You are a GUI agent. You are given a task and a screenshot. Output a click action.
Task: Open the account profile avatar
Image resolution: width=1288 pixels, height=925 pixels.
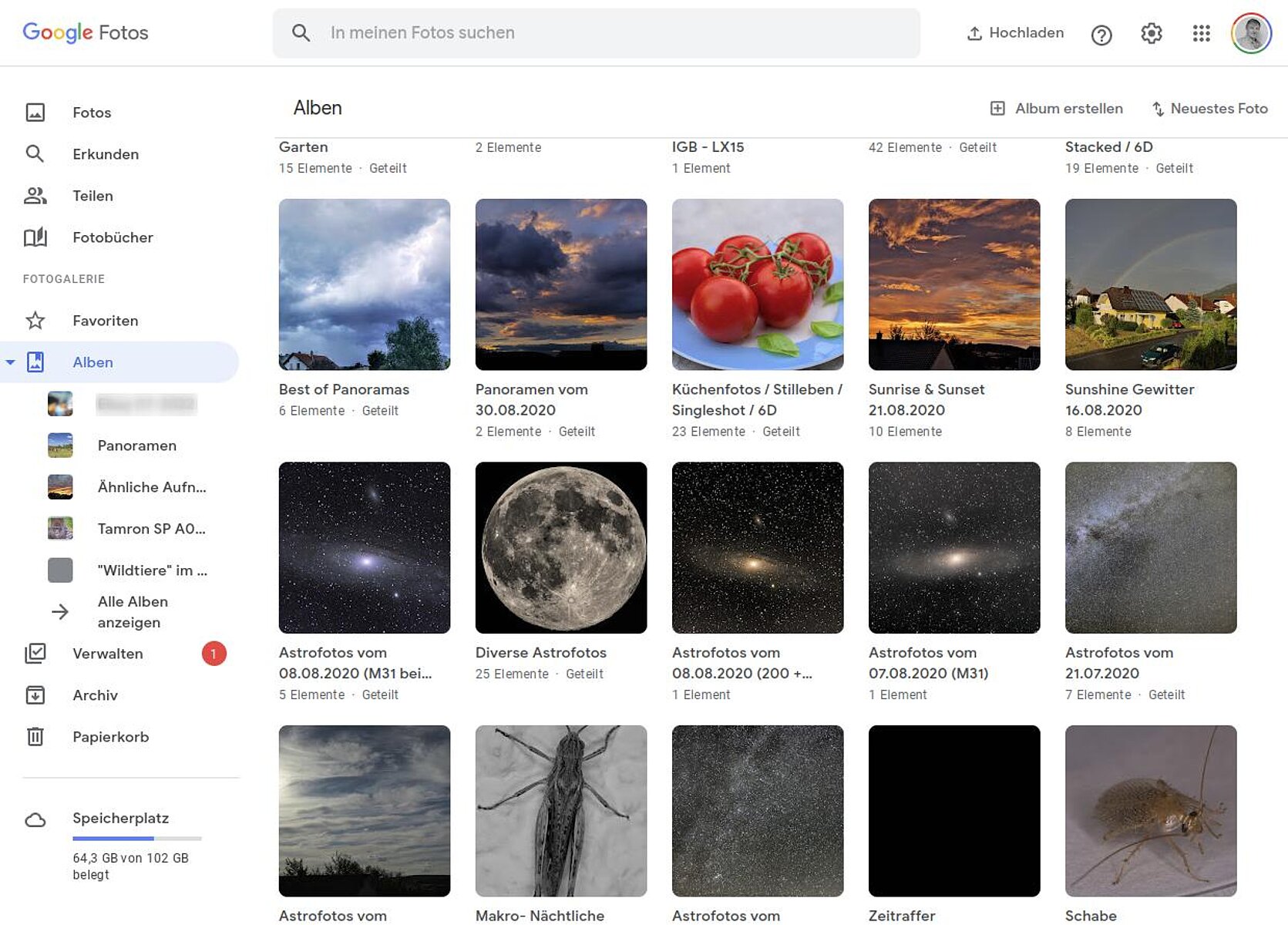1250,33
